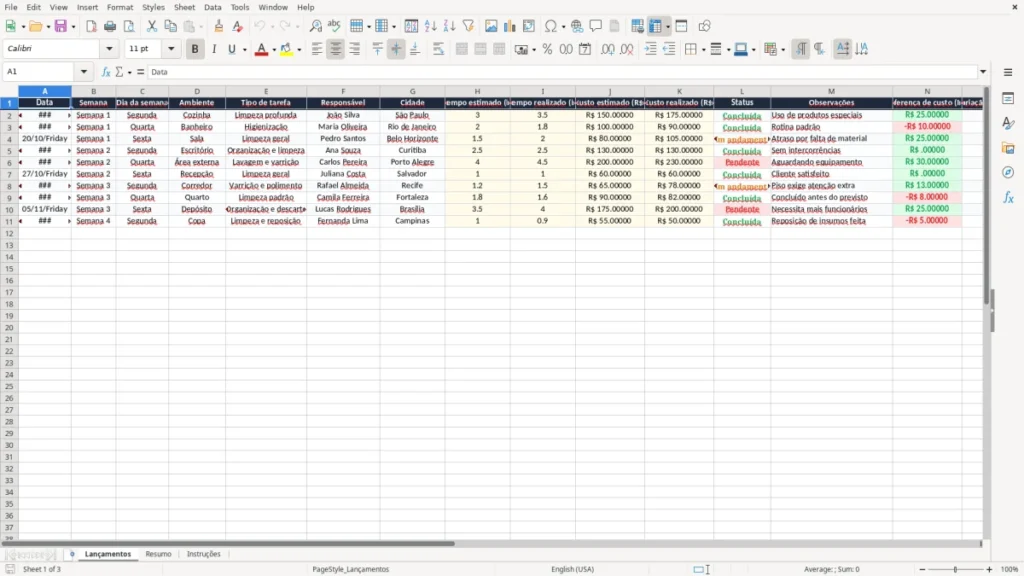The height and width of the screenshot is (576, 1024).
Task: Open sidebar Gallery panel icon
Action: (x=1008, y=148)
